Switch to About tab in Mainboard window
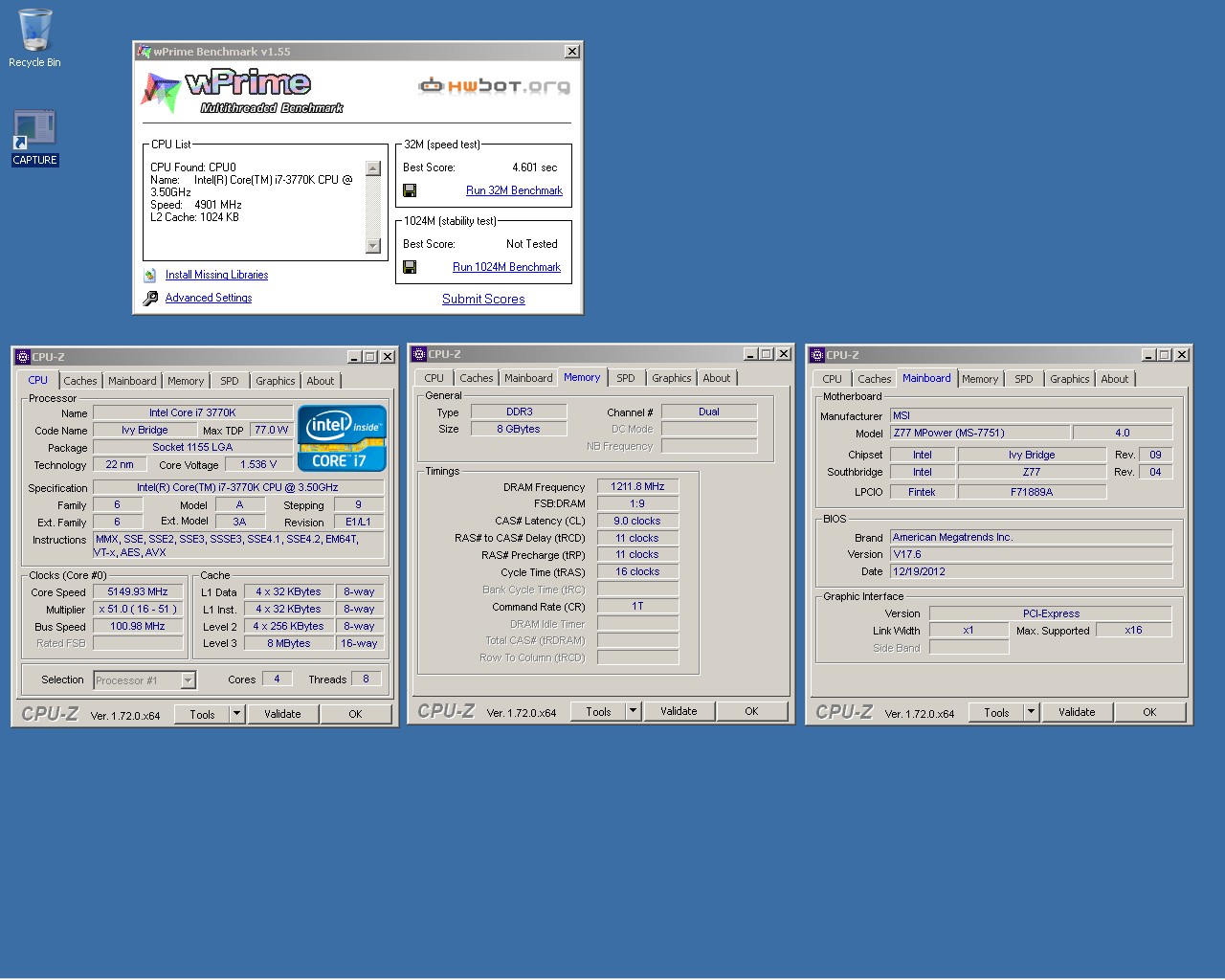Image resolution: width=1225 pixels, height=980 pixels. click(x=1115, y=379)
